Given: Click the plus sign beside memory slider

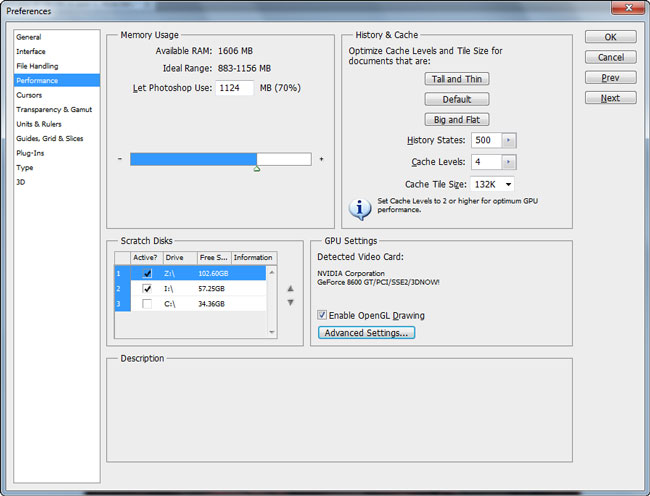Looking at the screenshot, I should (x=321, y=159).
